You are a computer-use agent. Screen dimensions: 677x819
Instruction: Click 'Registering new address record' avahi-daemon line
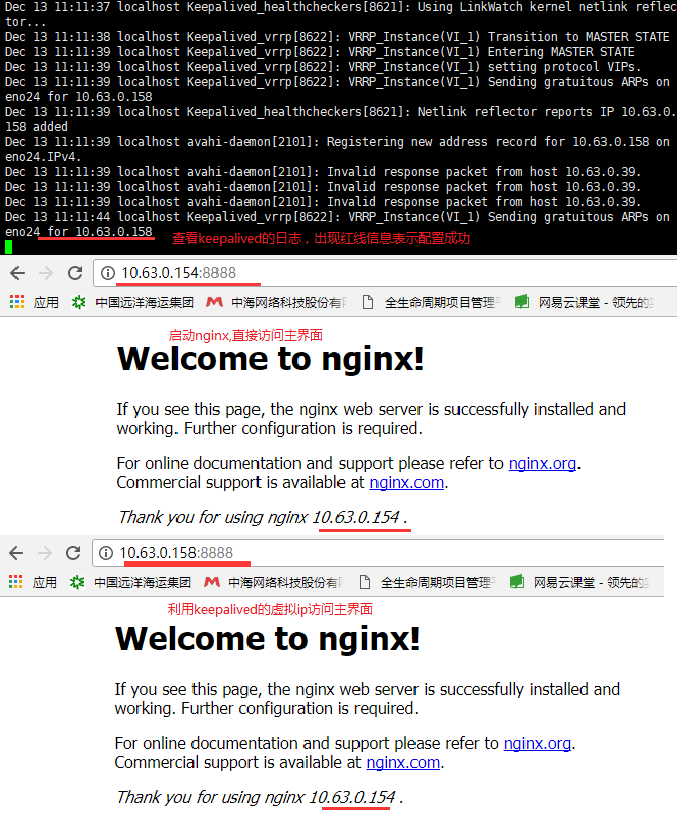(x=337, y=149)
